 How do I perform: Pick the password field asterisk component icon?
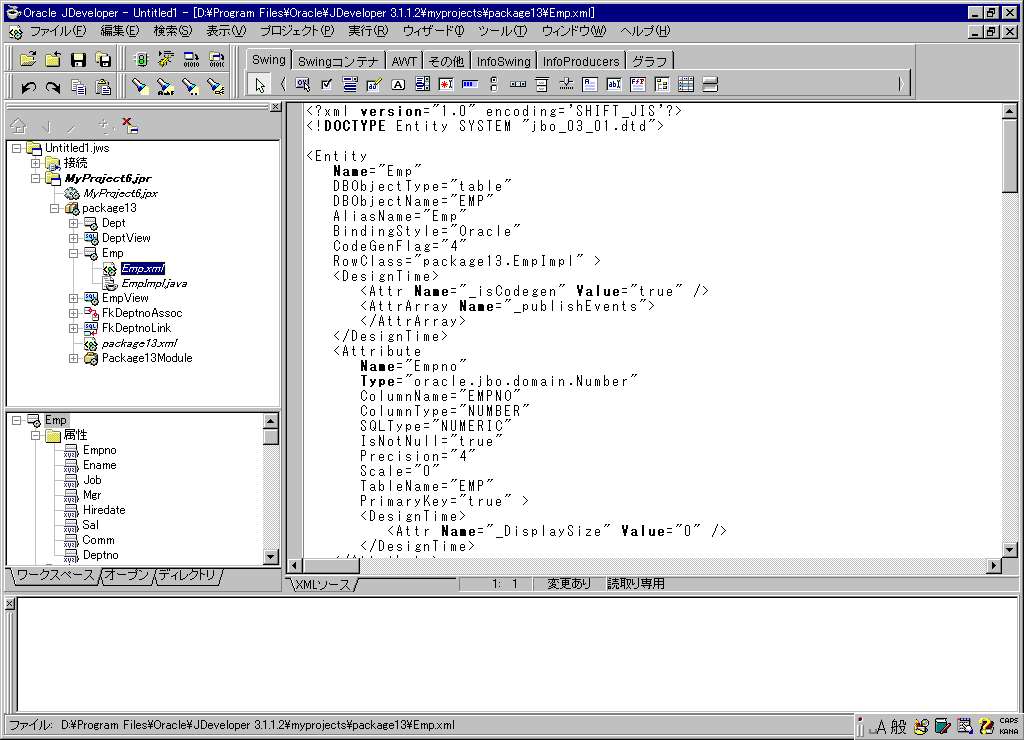[446, 84]
